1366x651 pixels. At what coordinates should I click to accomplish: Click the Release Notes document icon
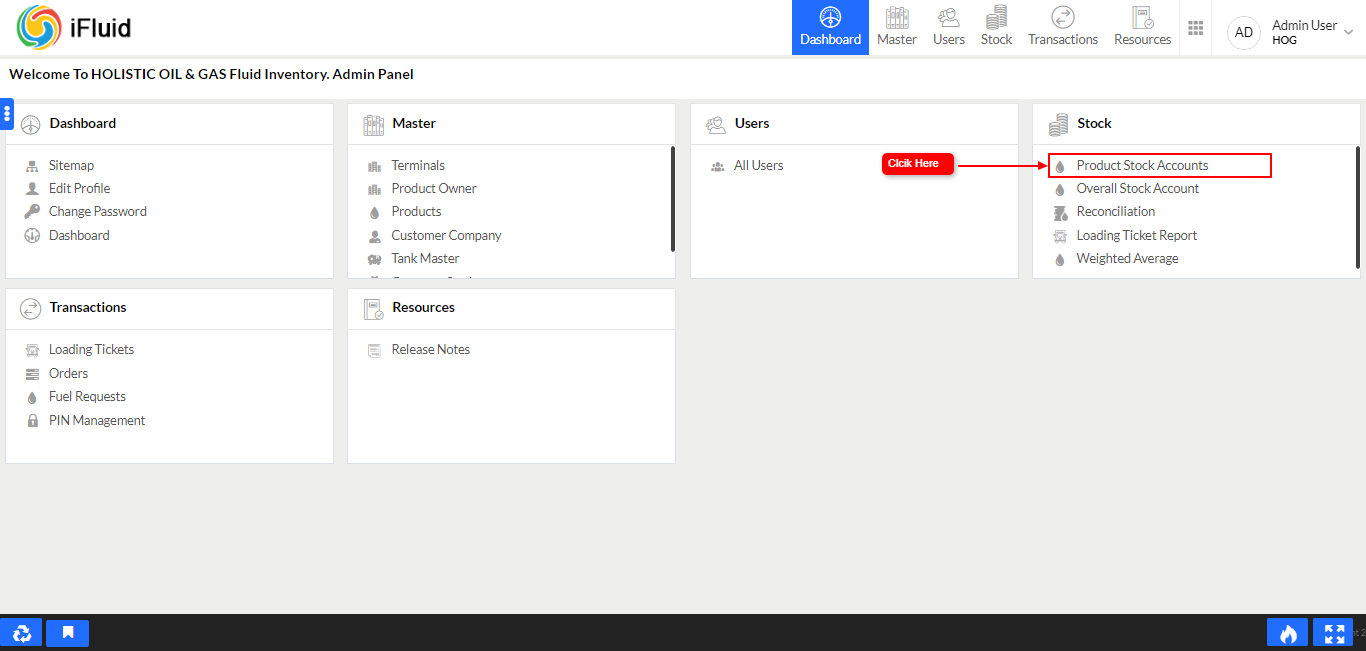(374, 350)
